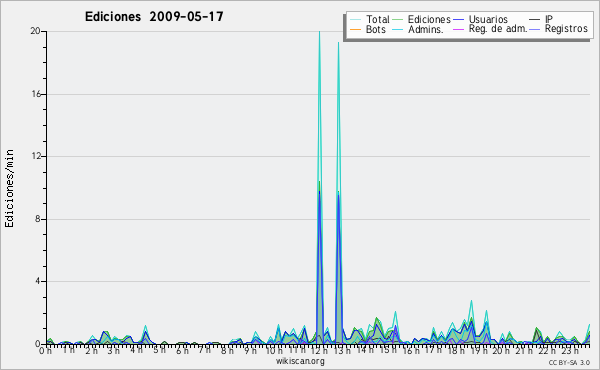
Task: Click the y-axis label "Ediciones/min"
Action: pos(9,188)
